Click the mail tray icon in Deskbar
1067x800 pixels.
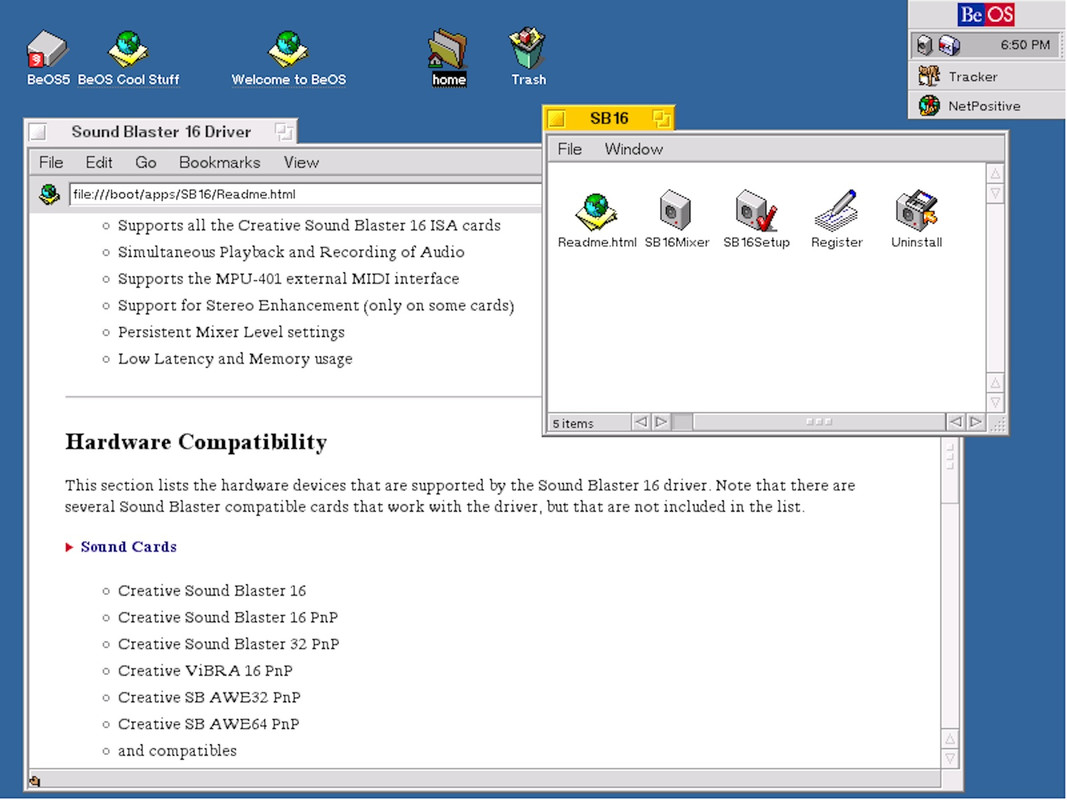(949, 45)
